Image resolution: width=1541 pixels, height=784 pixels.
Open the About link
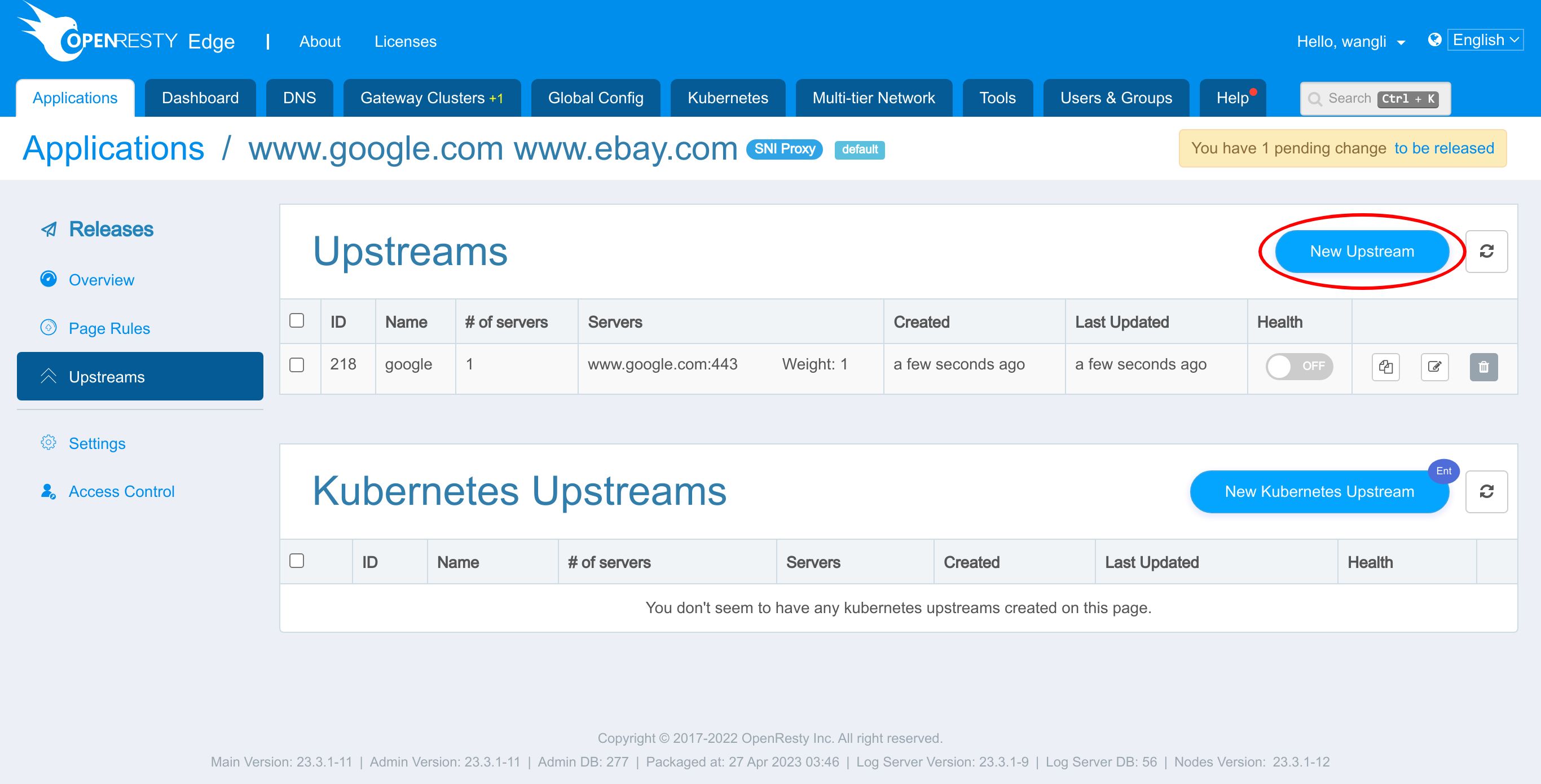click(x=320, y=42)
